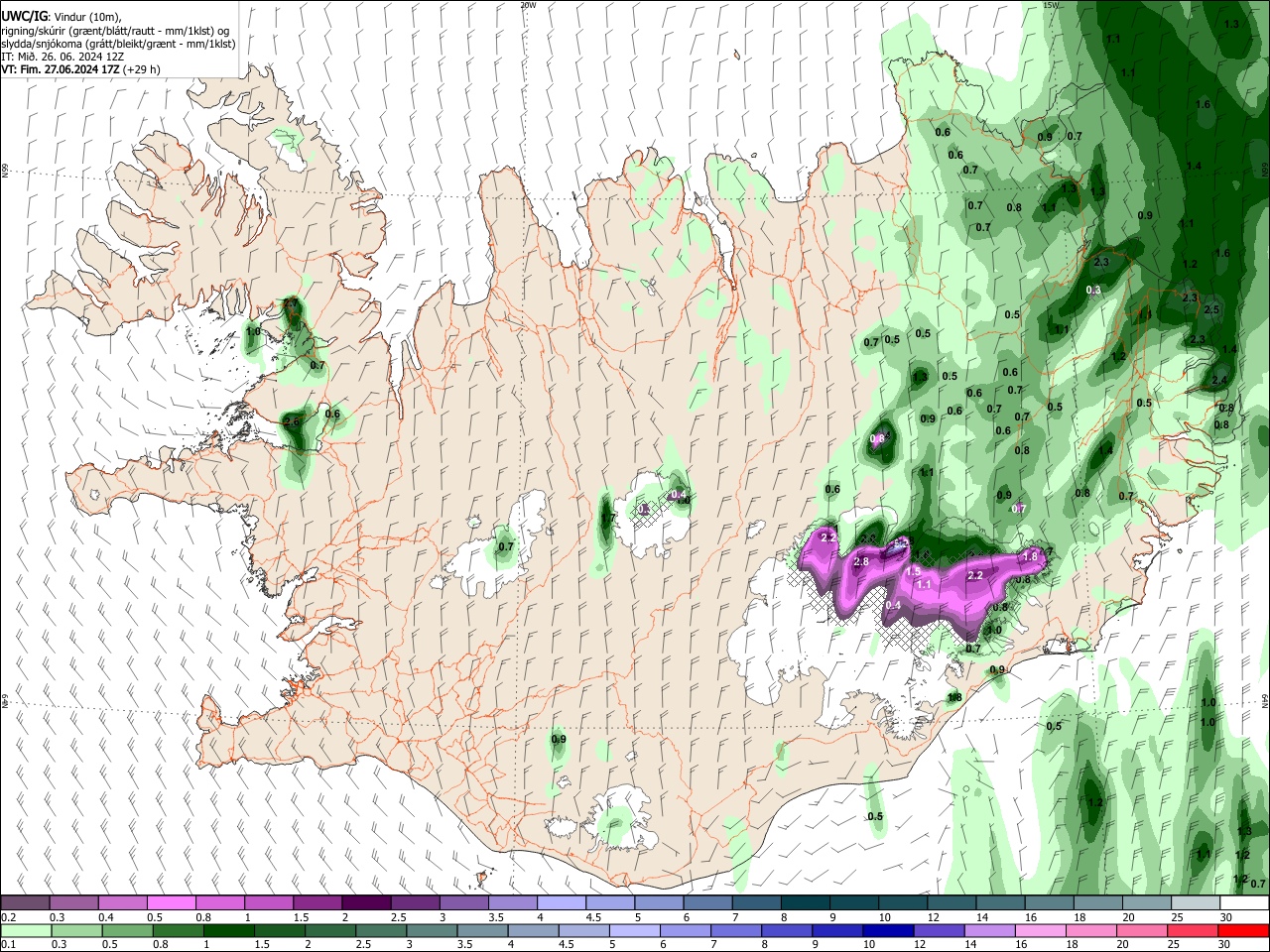1270x952 pixels.
Task: Select the 10–12 navy blue swatch in the rain scale
Action: coord(887,930)
